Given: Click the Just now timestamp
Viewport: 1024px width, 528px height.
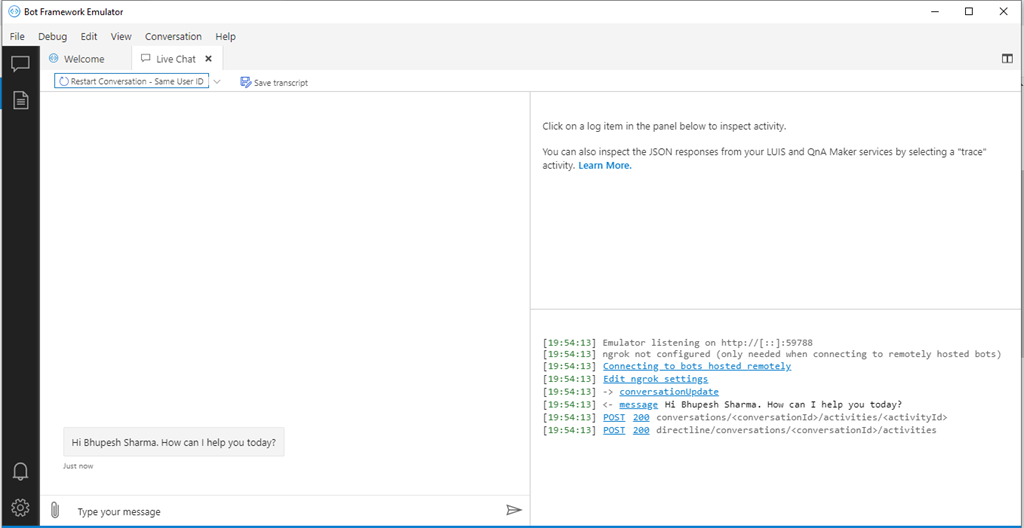Looking at the screenshot, I should pos(78,467).
